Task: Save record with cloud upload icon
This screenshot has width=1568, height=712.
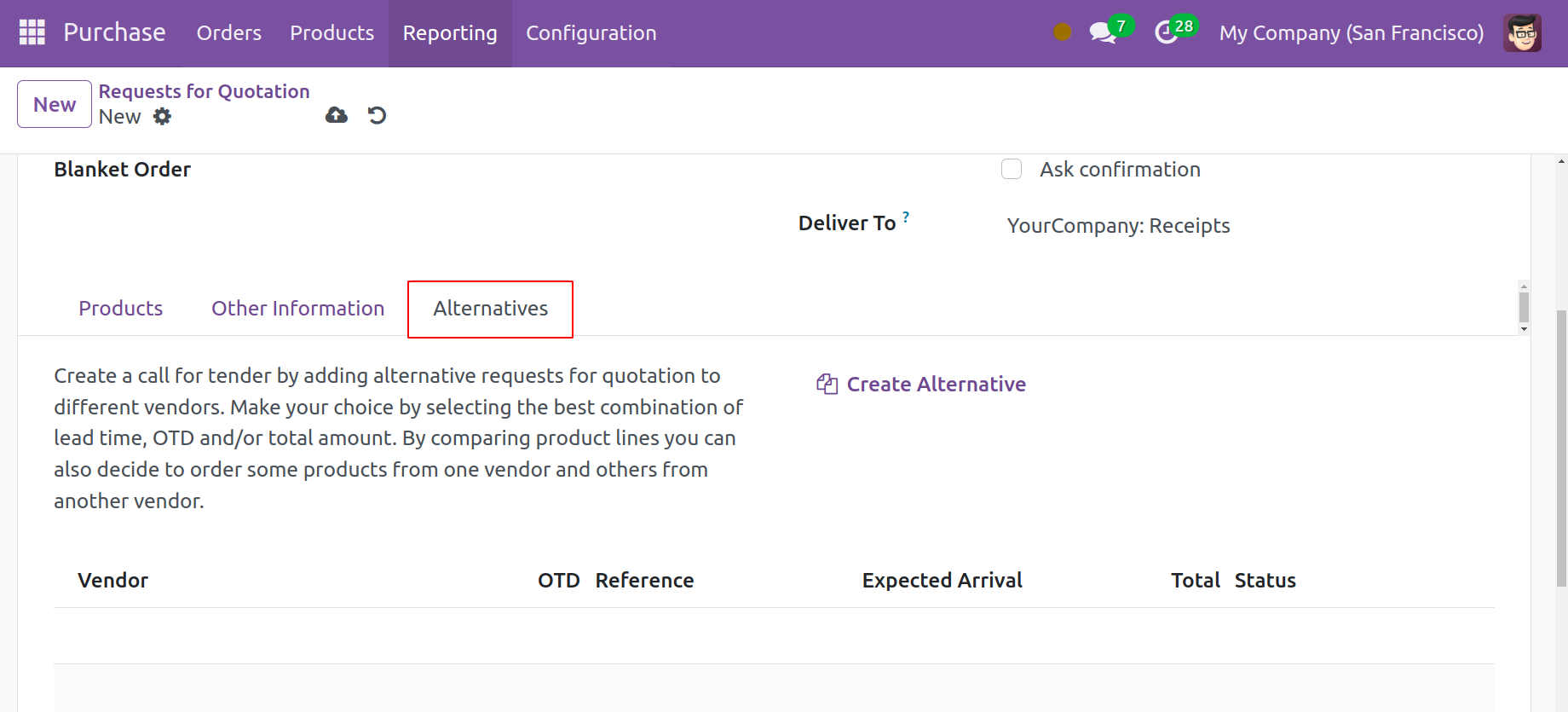Action: (x=337, y=115)
